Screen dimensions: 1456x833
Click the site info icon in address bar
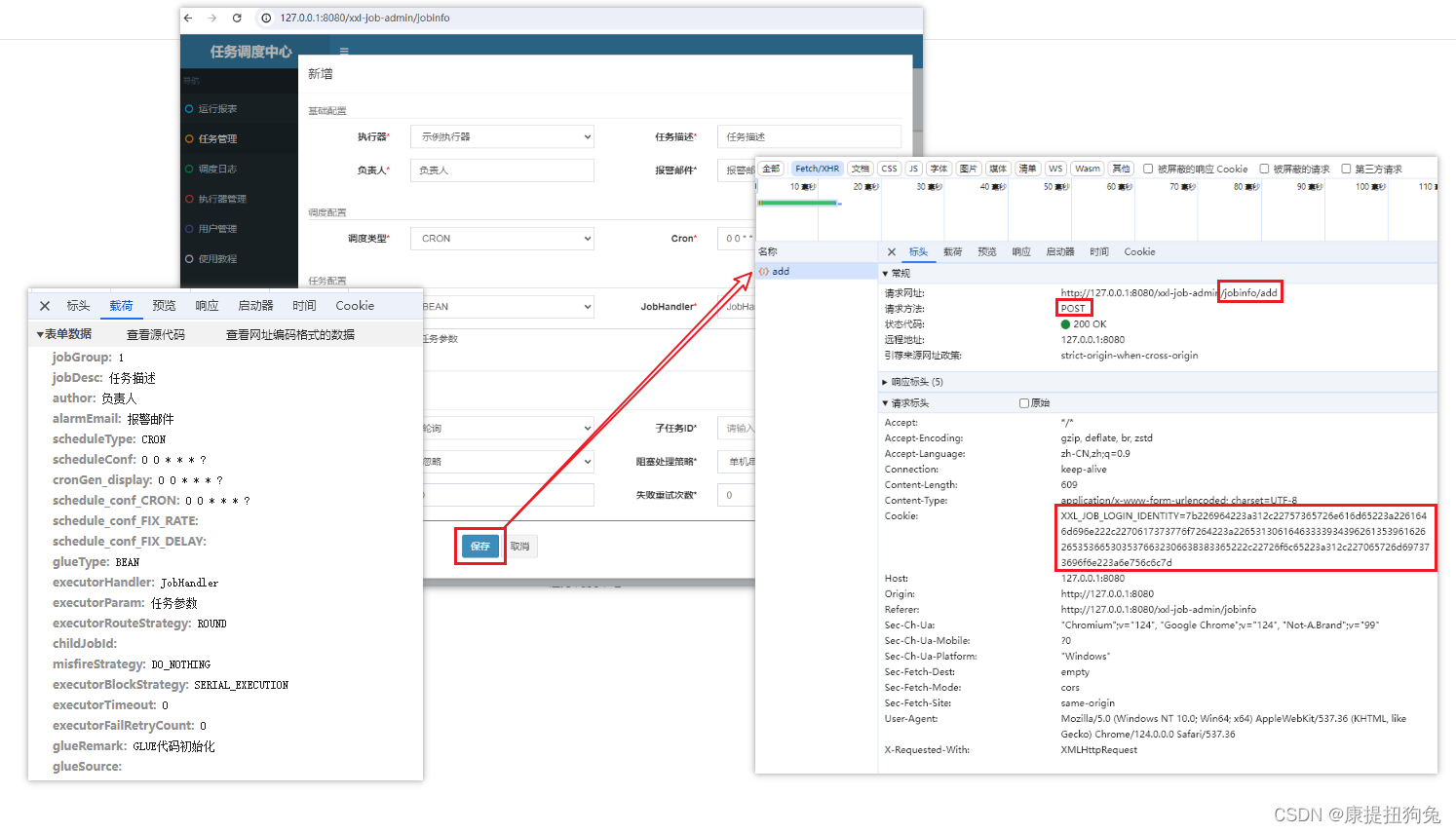click(265, 18)
